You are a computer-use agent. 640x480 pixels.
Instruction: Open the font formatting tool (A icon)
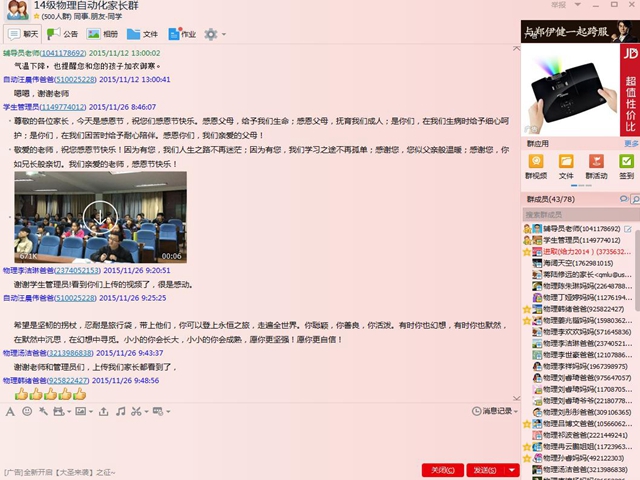[10, 411]
